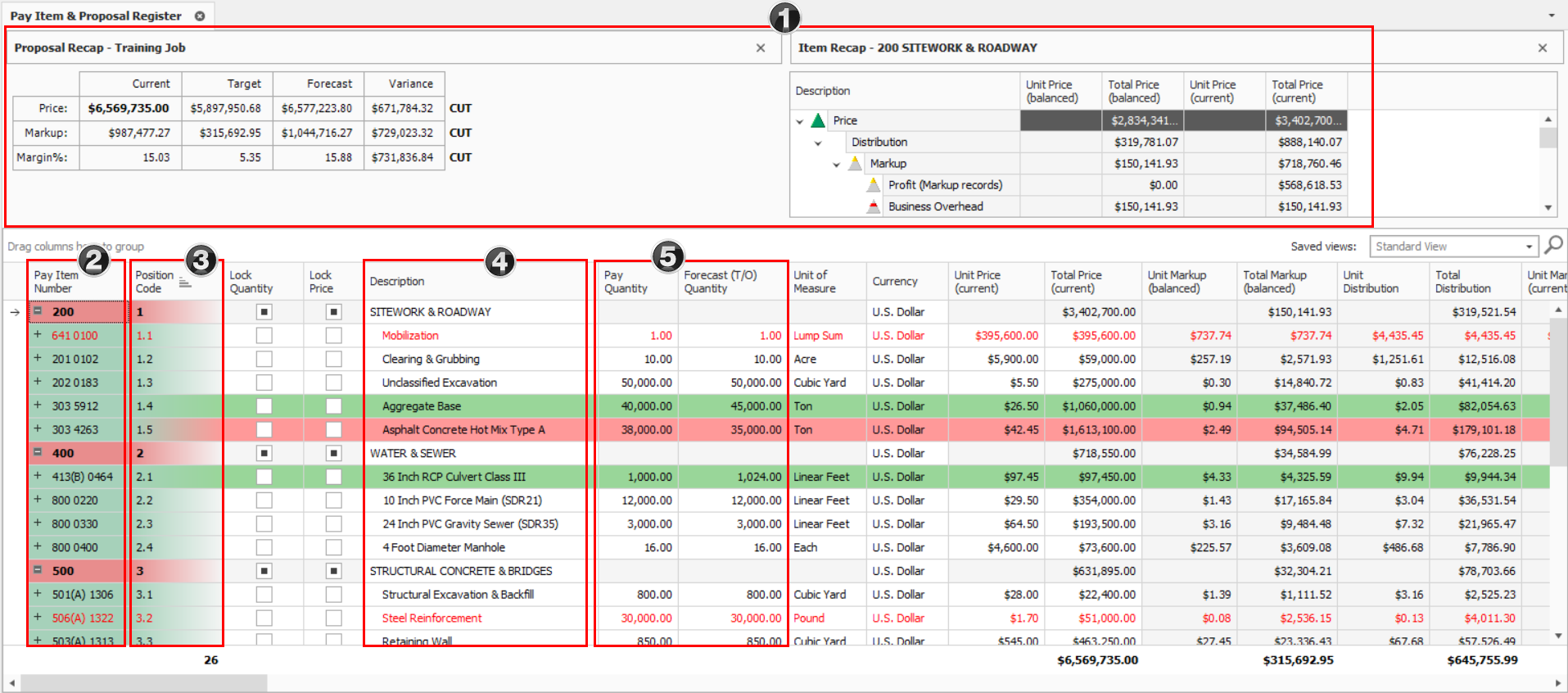Click the Position Code sort indicator icon
This screenshot has height=693, width=1568.
pyautogui.click(x=185, y=283)
